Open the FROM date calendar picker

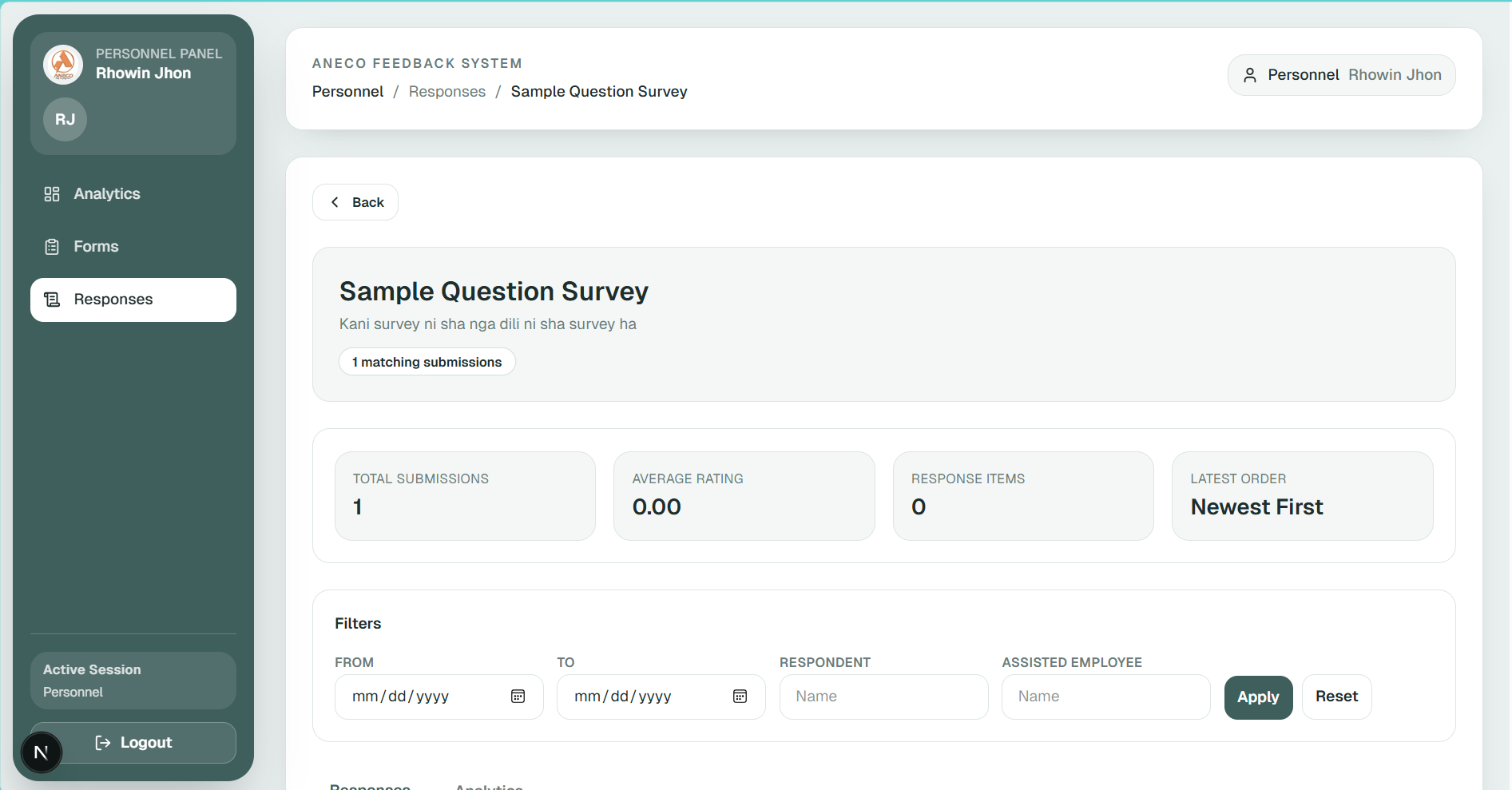coord(518,697)
